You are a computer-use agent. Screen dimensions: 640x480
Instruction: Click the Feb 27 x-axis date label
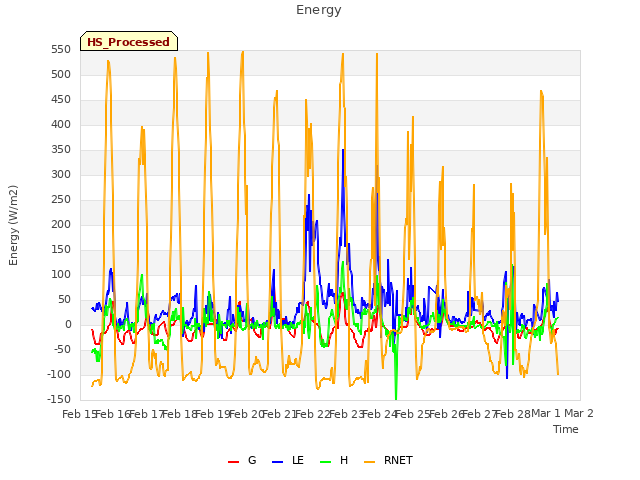pyautogui.click(x=480, y=414)
